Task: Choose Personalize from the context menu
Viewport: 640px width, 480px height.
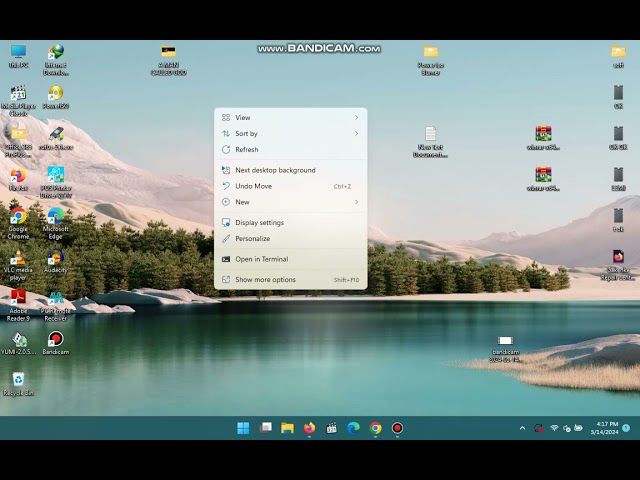Action: 291,238
